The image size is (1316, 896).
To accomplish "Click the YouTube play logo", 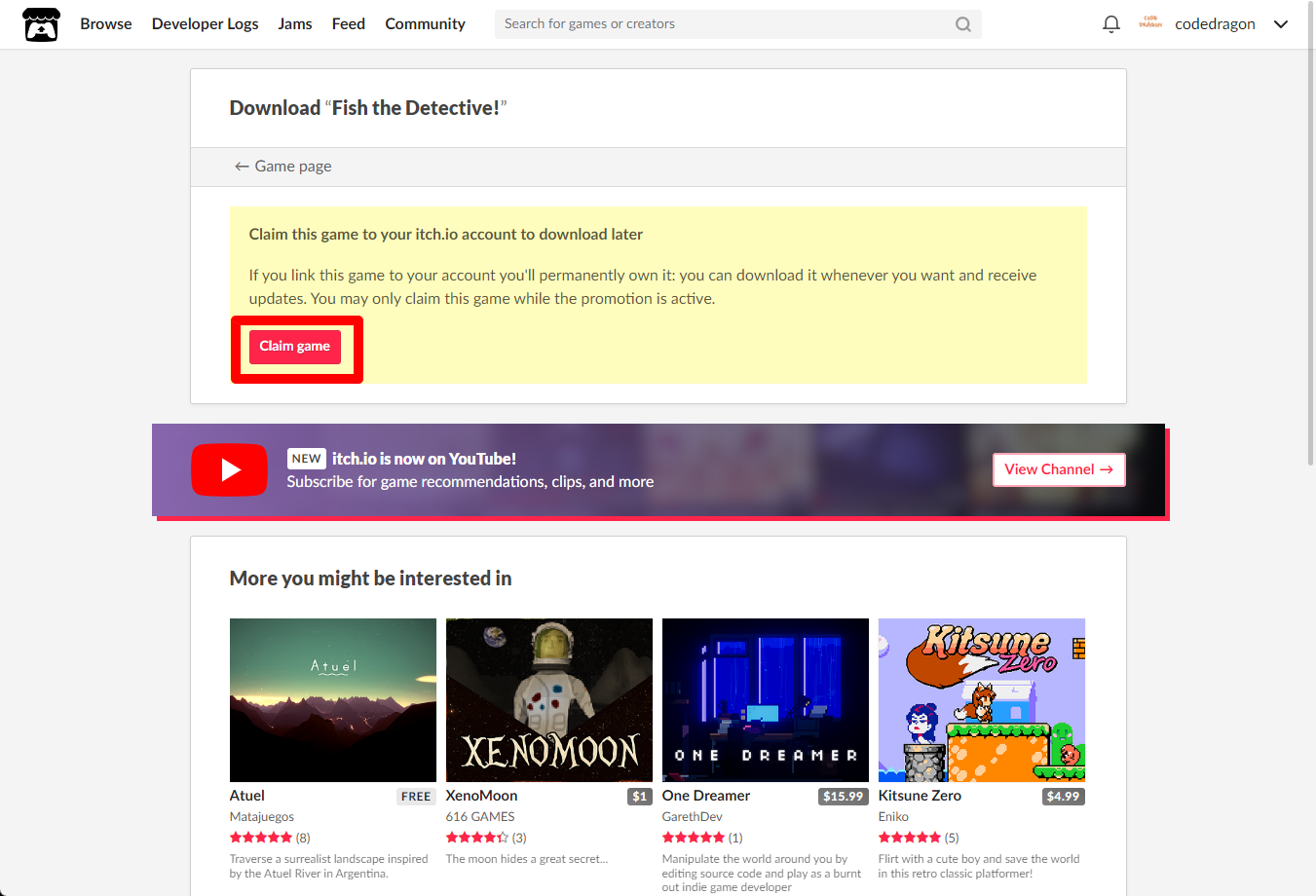I will coord(230,470).
